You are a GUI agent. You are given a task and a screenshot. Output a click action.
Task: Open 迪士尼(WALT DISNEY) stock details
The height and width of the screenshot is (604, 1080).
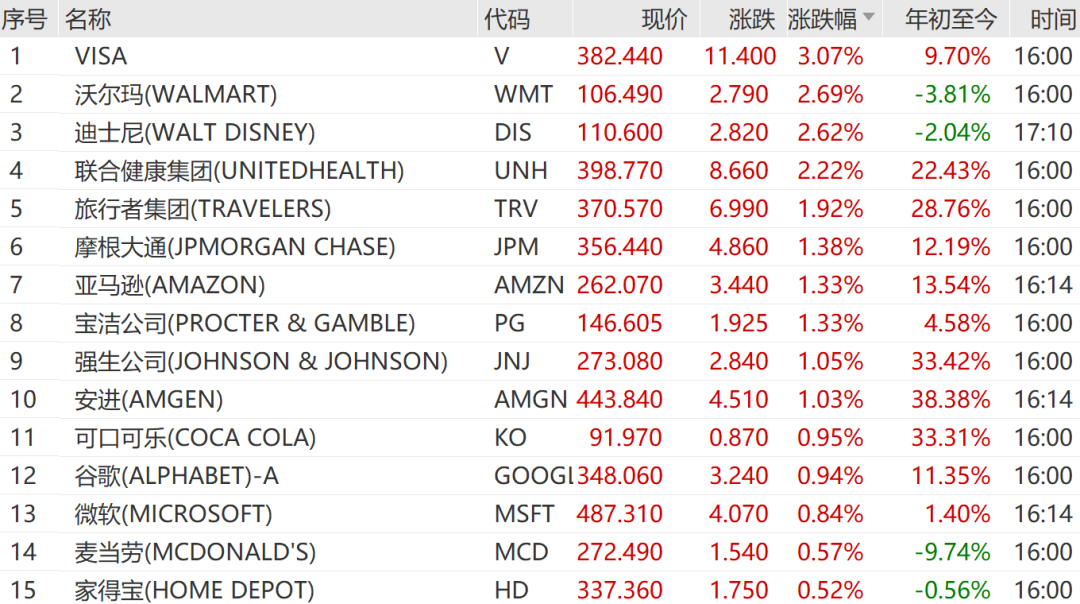[x=540, y=132]
